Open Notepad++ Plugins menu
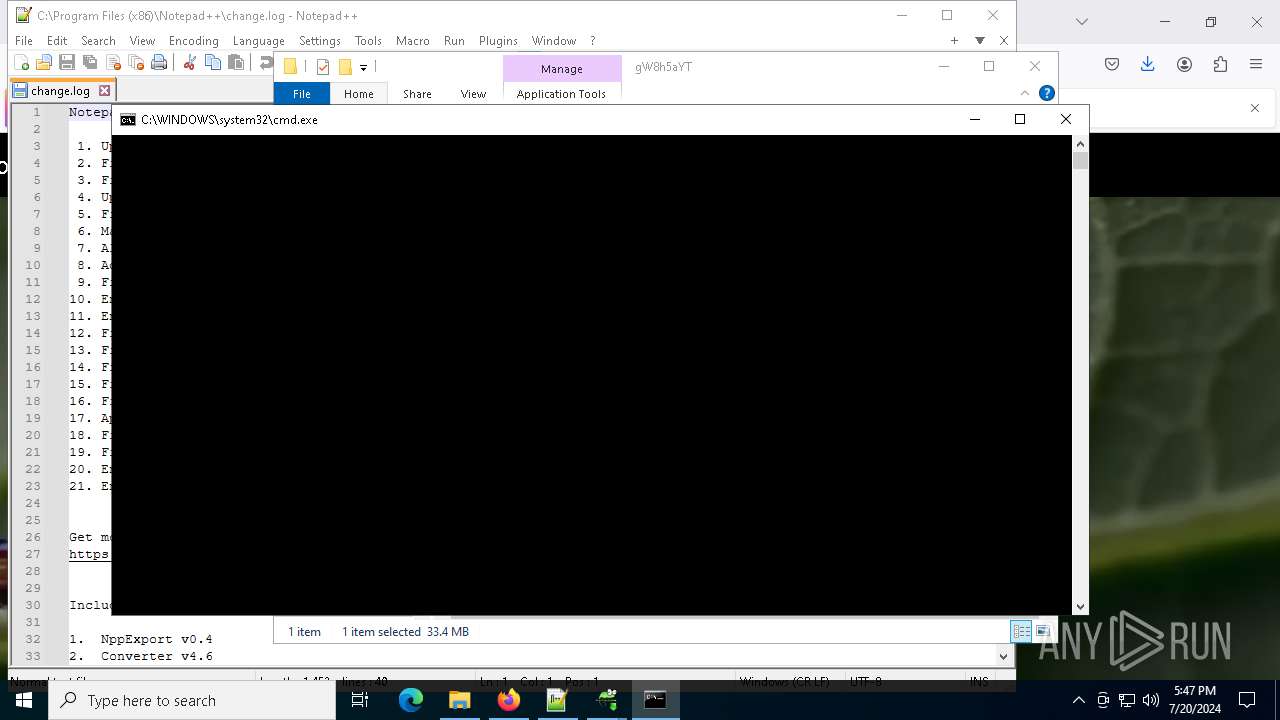 [x=498, y=41]
